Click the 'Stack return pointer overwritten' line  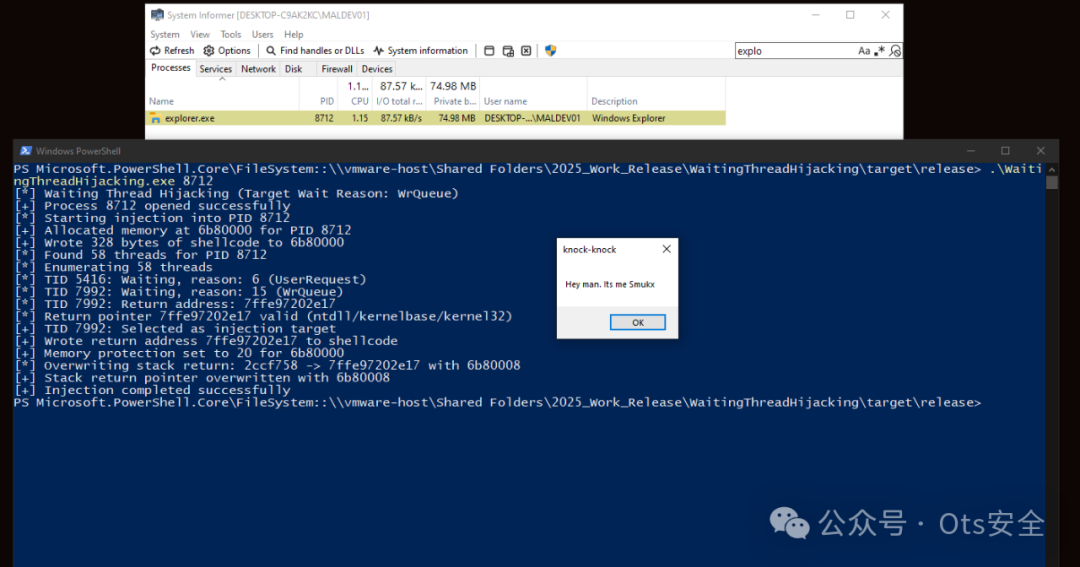[x=202, y=378]
